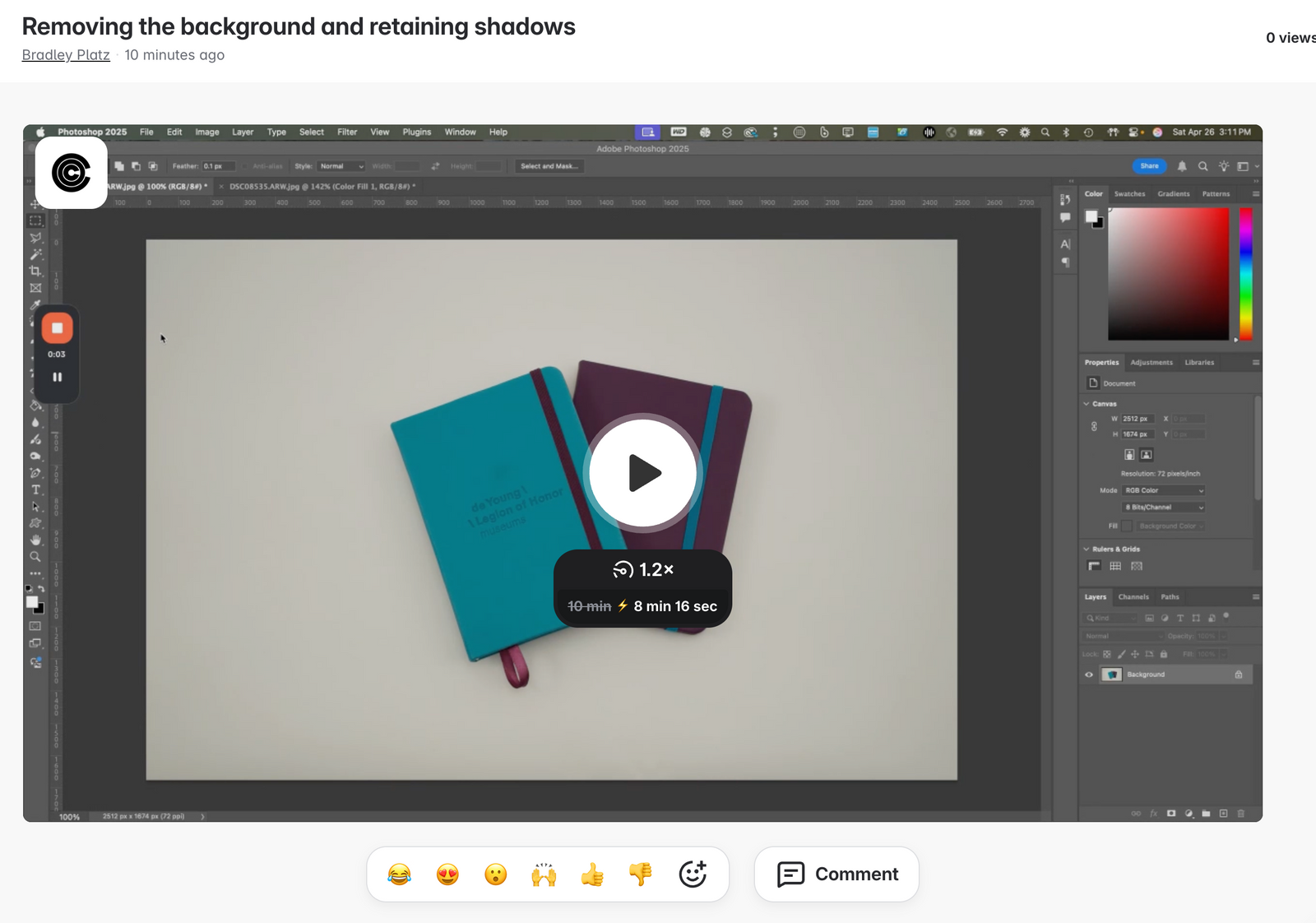
Task: Select the Horizontal Type tool
Action: coord(36,489)
